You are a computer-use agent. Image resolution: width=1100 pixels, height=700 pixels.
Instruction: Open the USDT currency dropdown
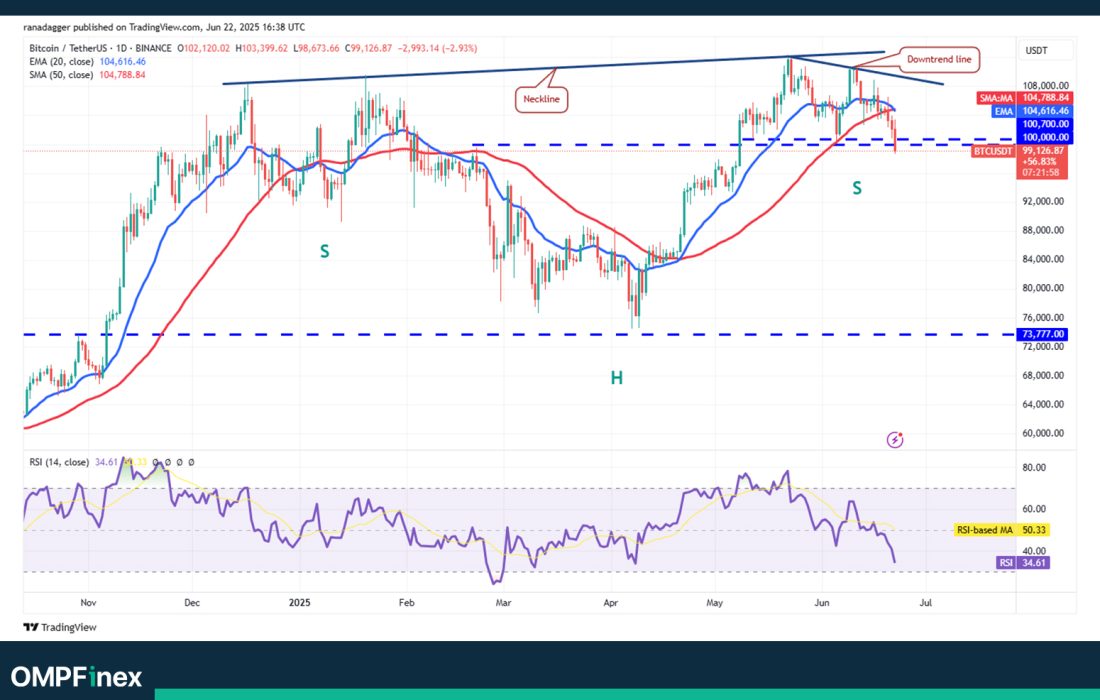pyautogui.click(x=1045, y=50)
